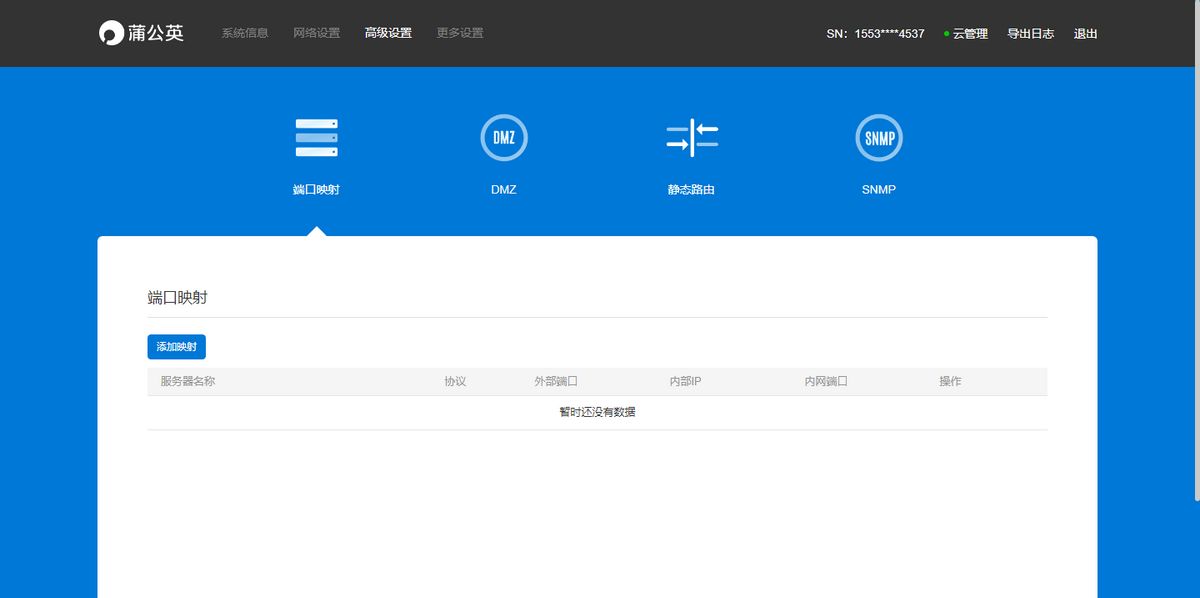Click the 外部端口 column header
Viewport: 1200px width, 598px height.
coord(556,381)
